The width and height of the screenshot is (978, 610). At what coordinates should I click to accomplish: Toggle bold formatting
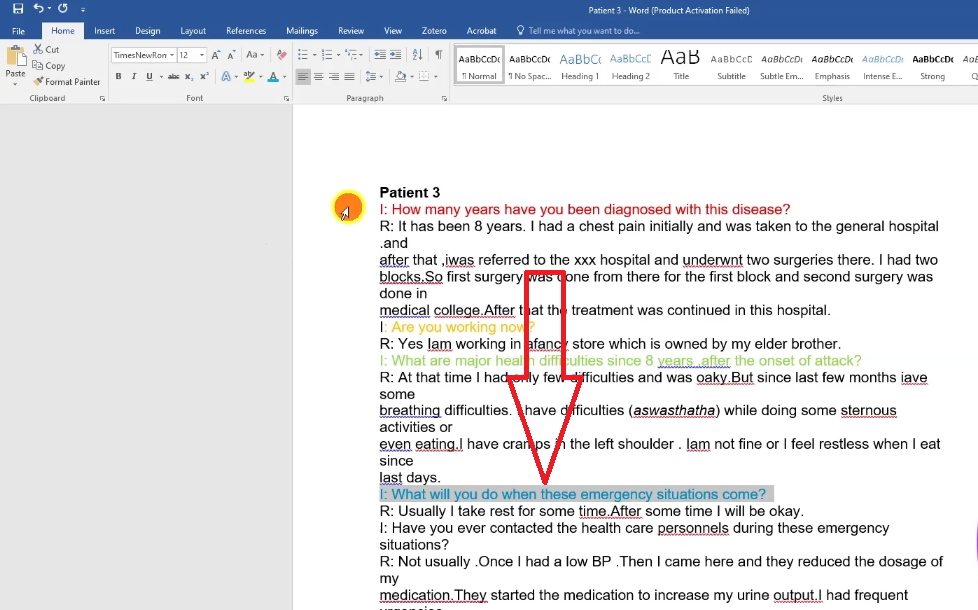coord(118,77)
